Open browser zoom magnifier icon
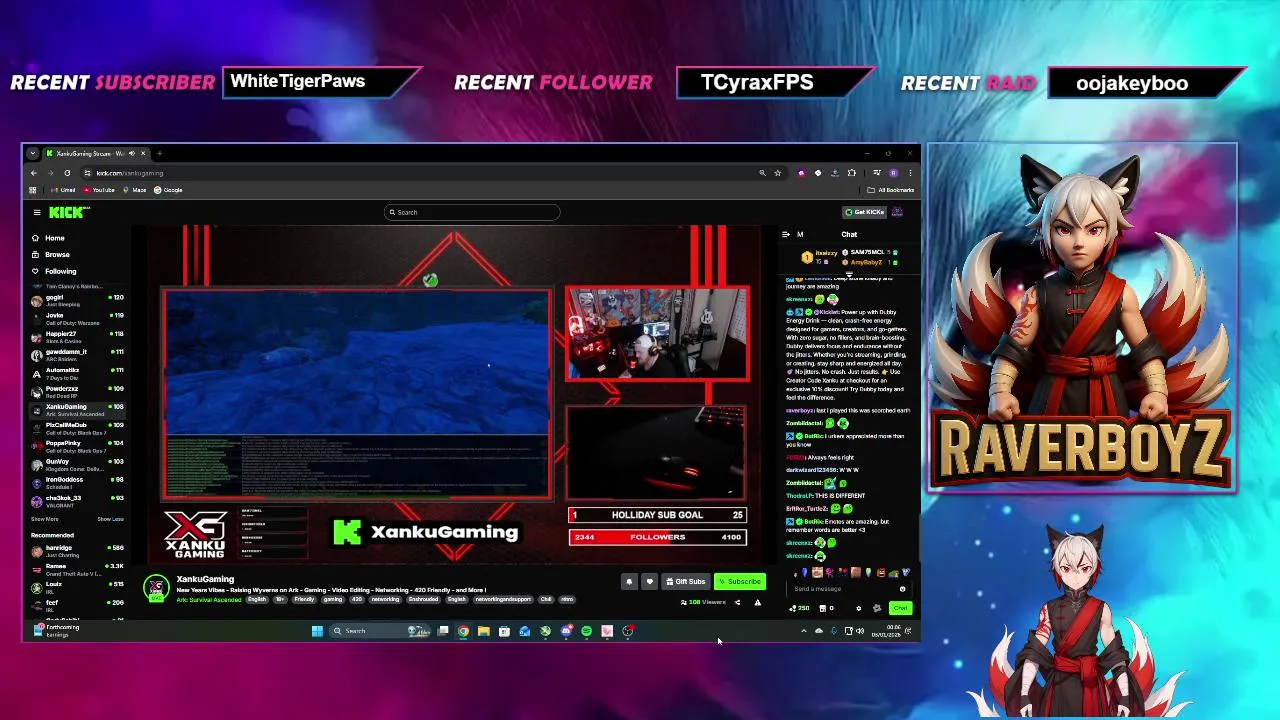The width and height of the screenshot is (1280, 720). 762,173
